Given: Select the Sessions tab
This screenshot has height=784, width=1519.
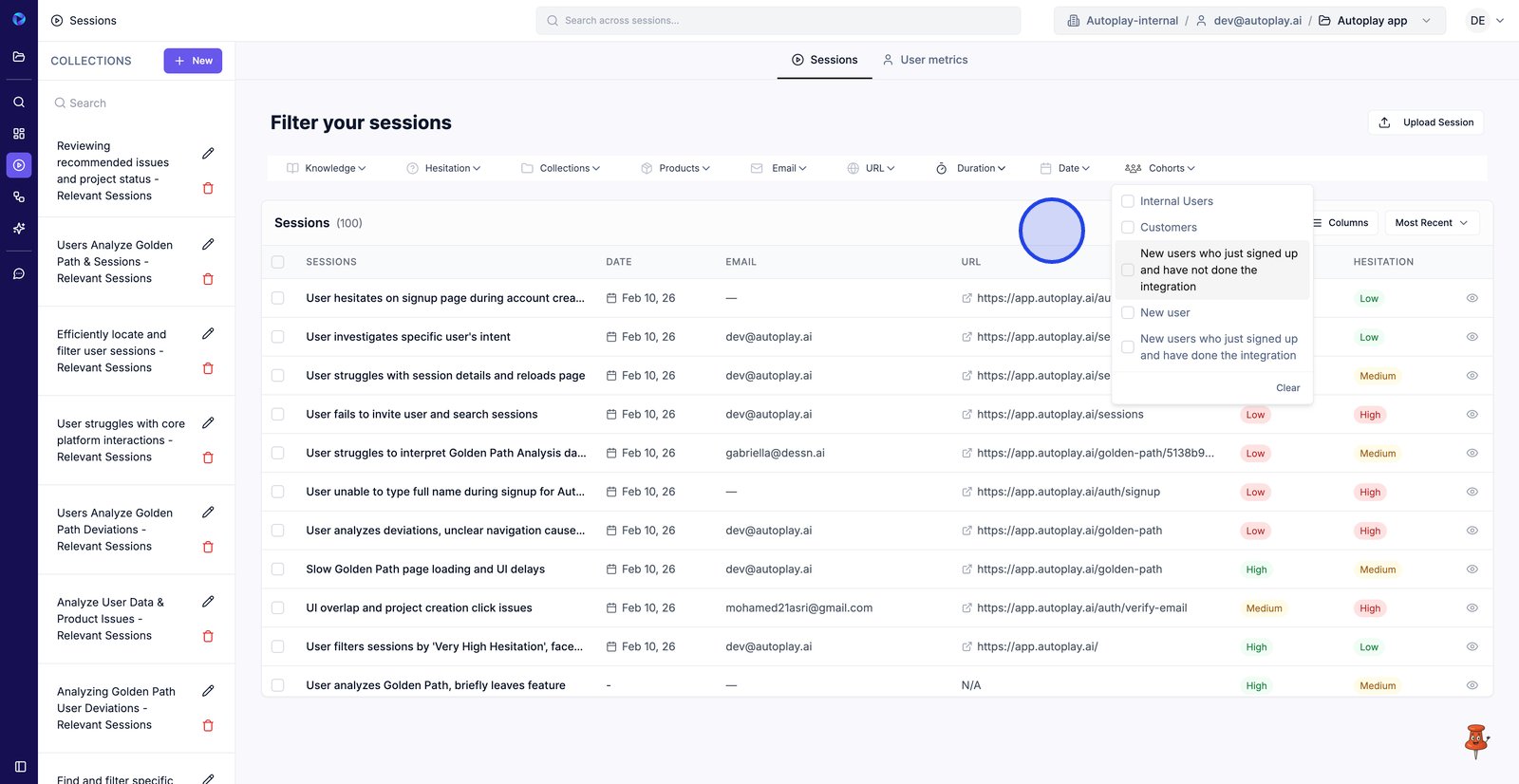Looking at the screenshot, I should [x=824, y=60].
